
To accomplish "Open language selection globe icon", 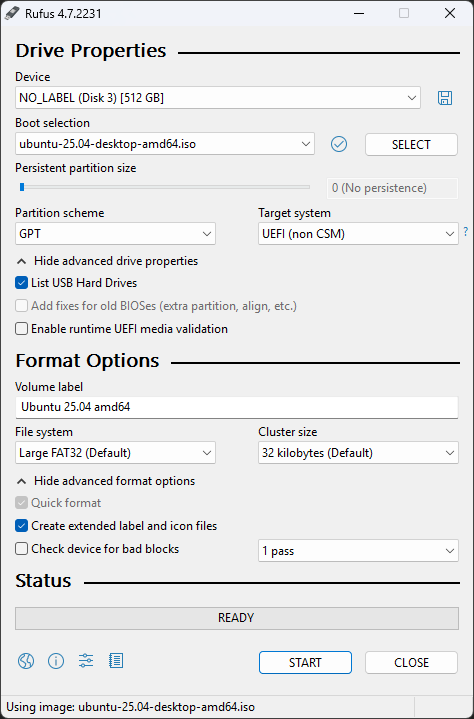I will pos(26,661).
